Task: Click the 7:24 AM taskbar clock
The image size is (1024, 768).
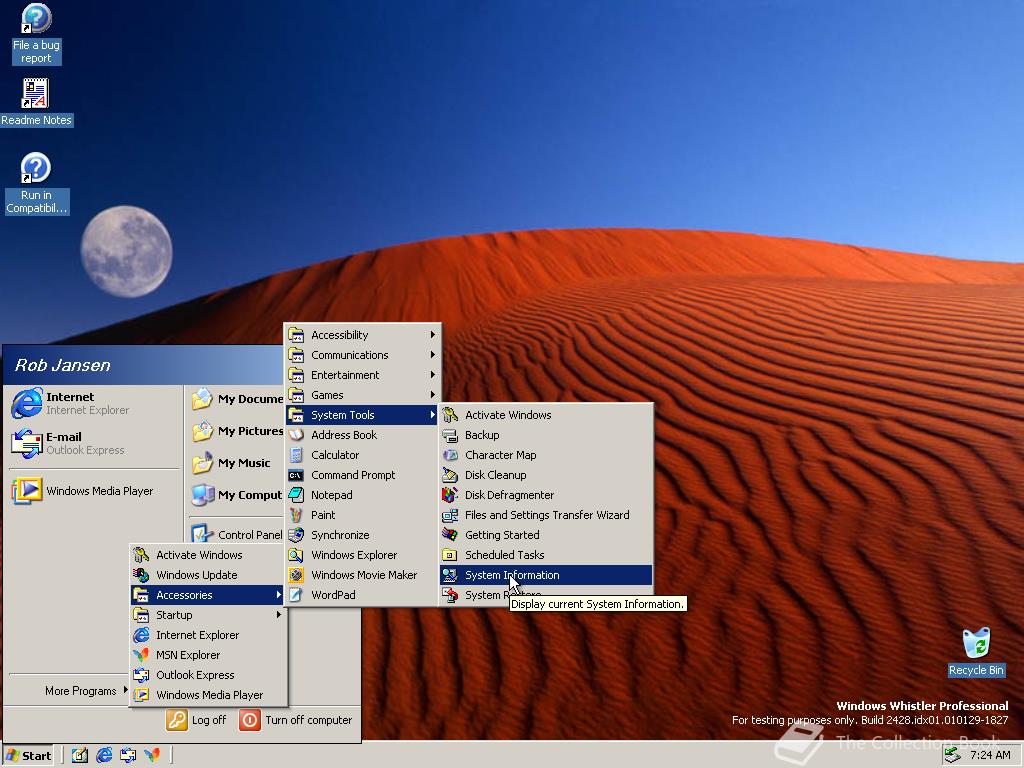Action: pos(990,756)
